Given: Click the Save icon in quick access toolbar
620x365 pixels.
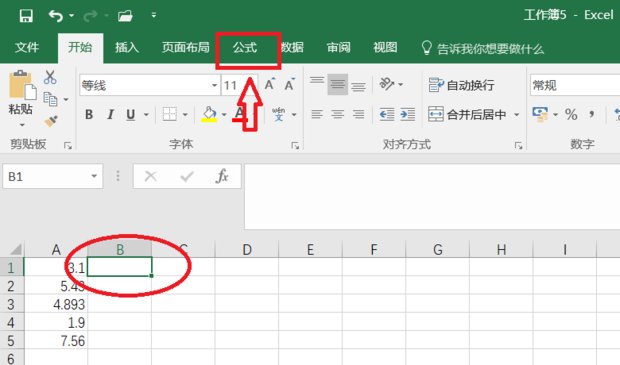Looking at the screenshot, I should [26, 16].
